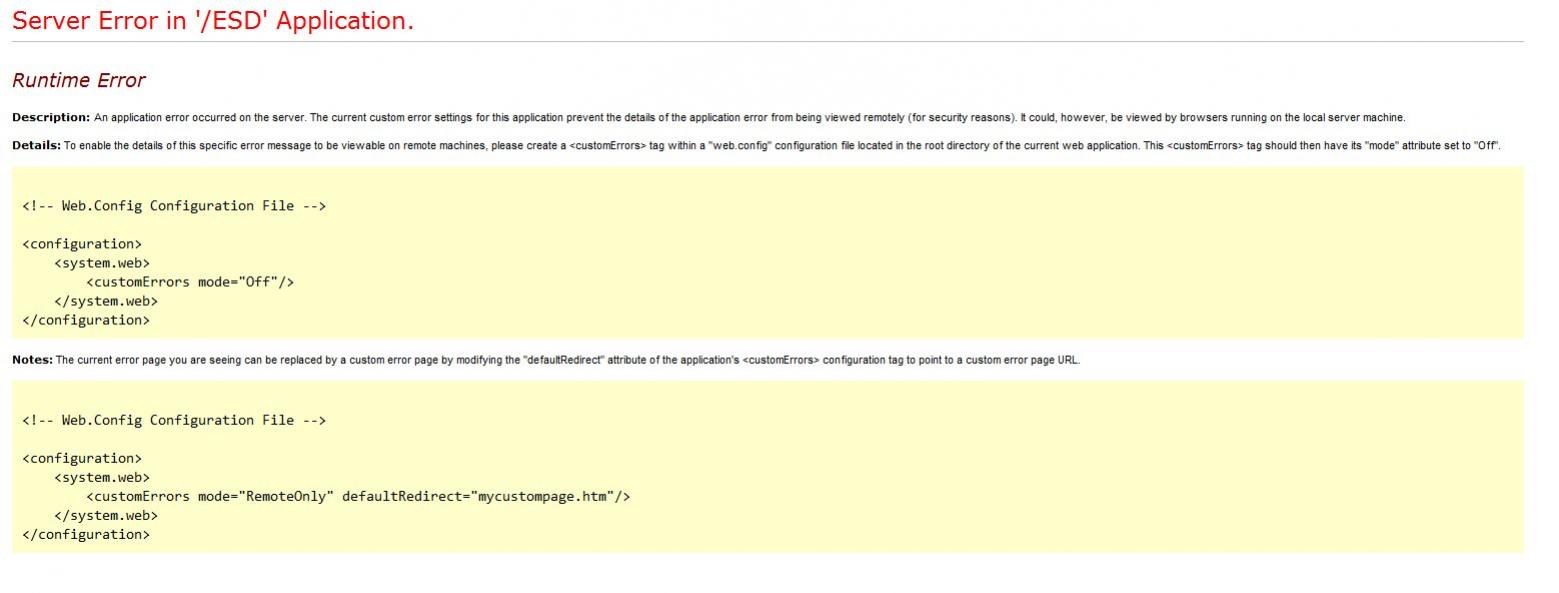The width and height of the screenshot is (1559, 593).
Task: Click the "Server Error in '/ESD' Application" heading
Action: point(212,21)
